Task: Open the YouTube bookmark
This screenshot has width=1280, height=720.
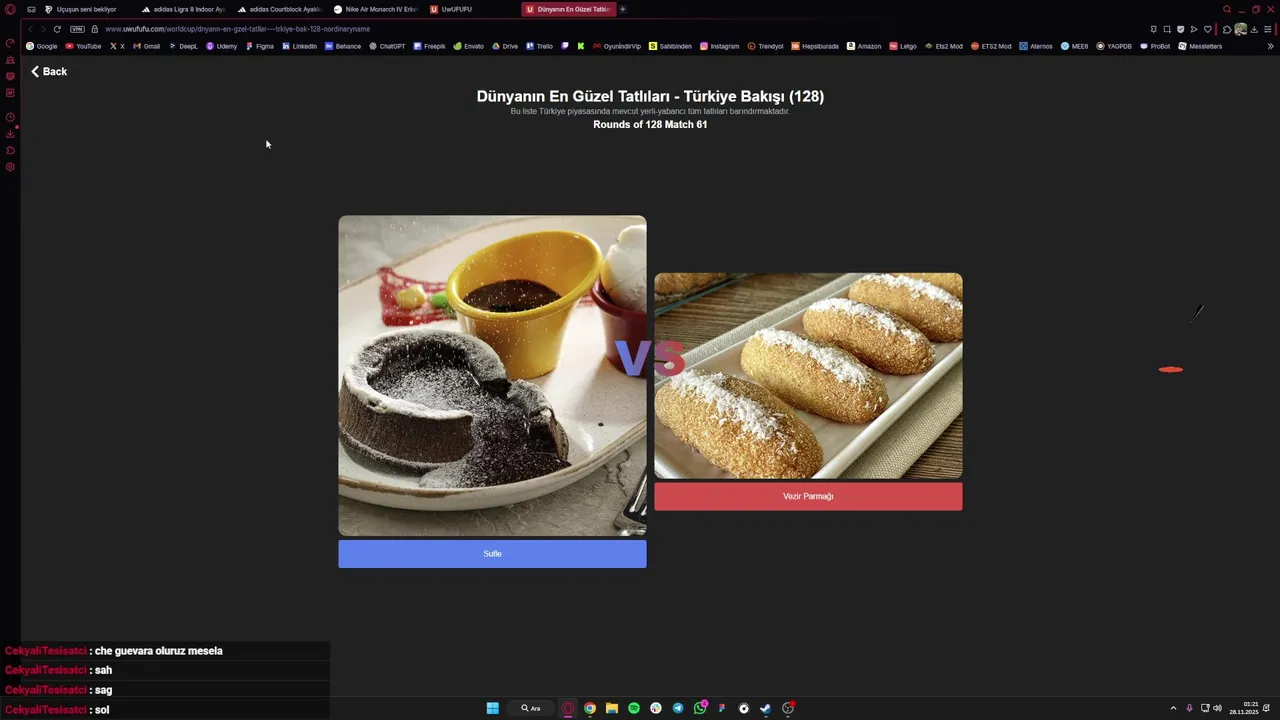Action: [84, 46]
